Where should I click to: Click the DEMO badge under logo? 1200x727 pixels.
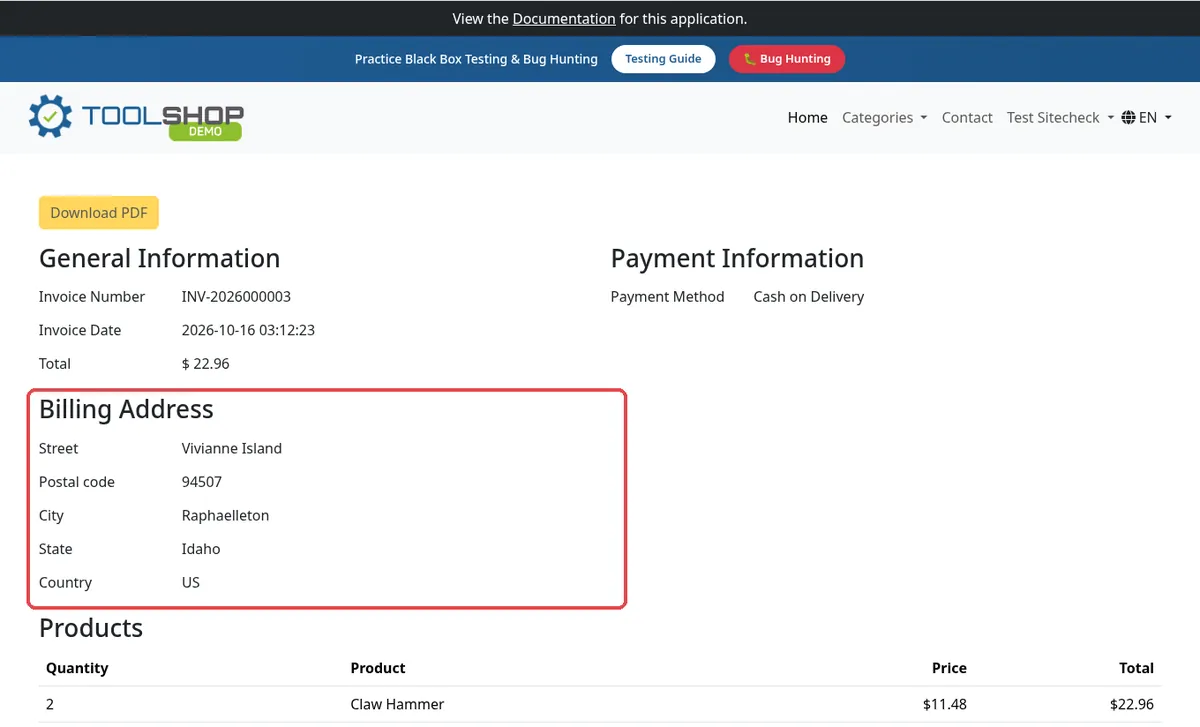coord(205,131)
